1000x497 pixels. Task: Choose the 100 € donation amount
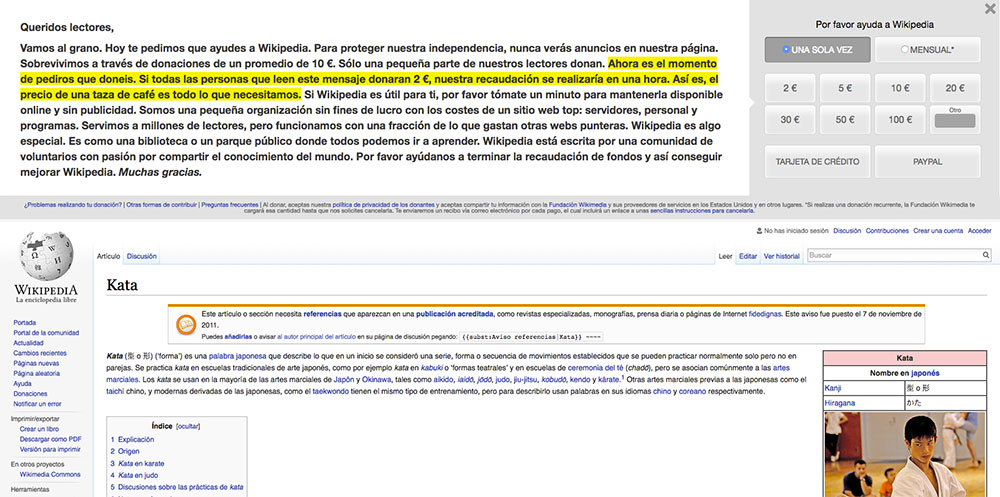[900, 120]
